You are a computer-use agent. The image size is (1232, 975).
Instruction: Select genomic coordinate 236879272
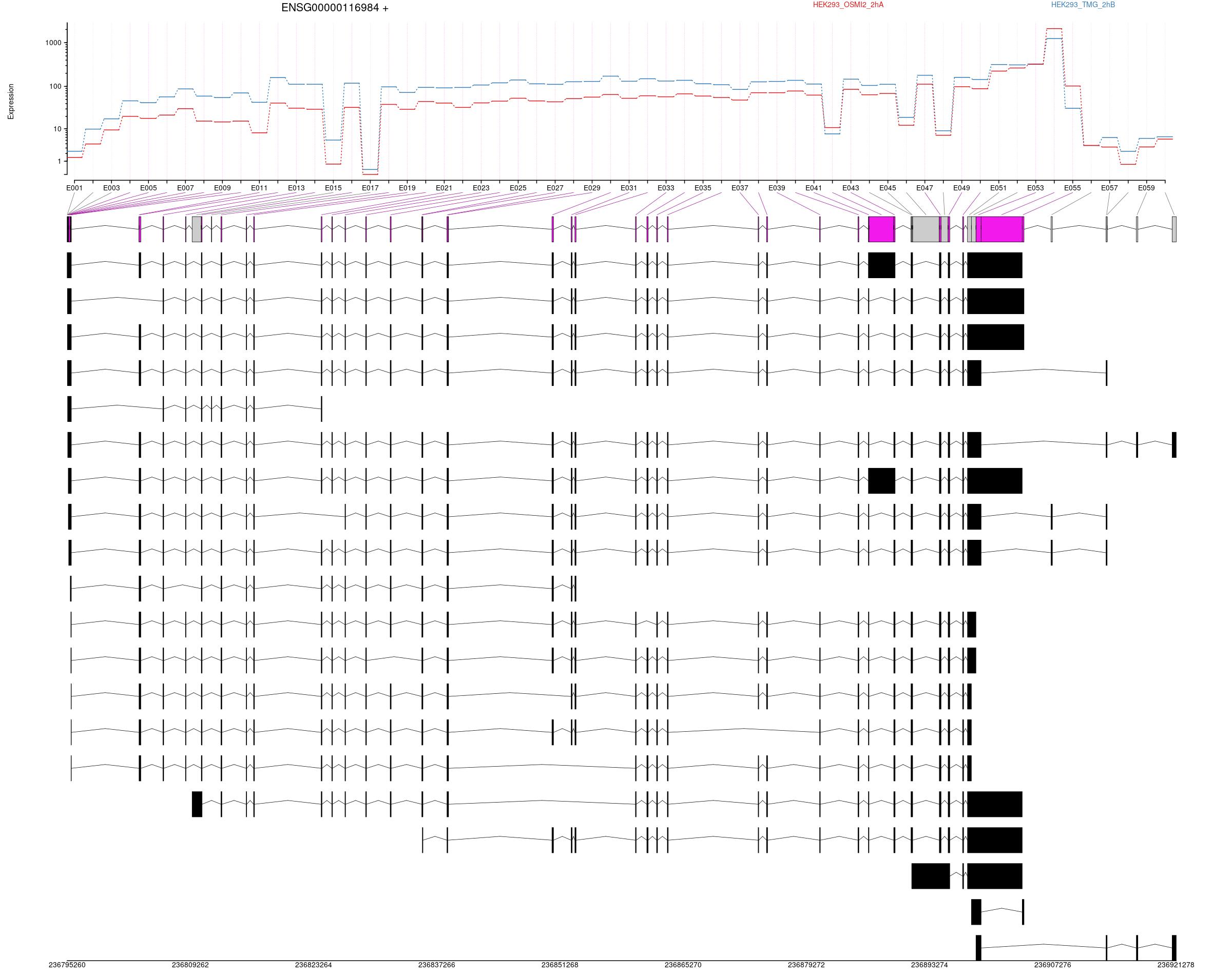pos(806,965)
